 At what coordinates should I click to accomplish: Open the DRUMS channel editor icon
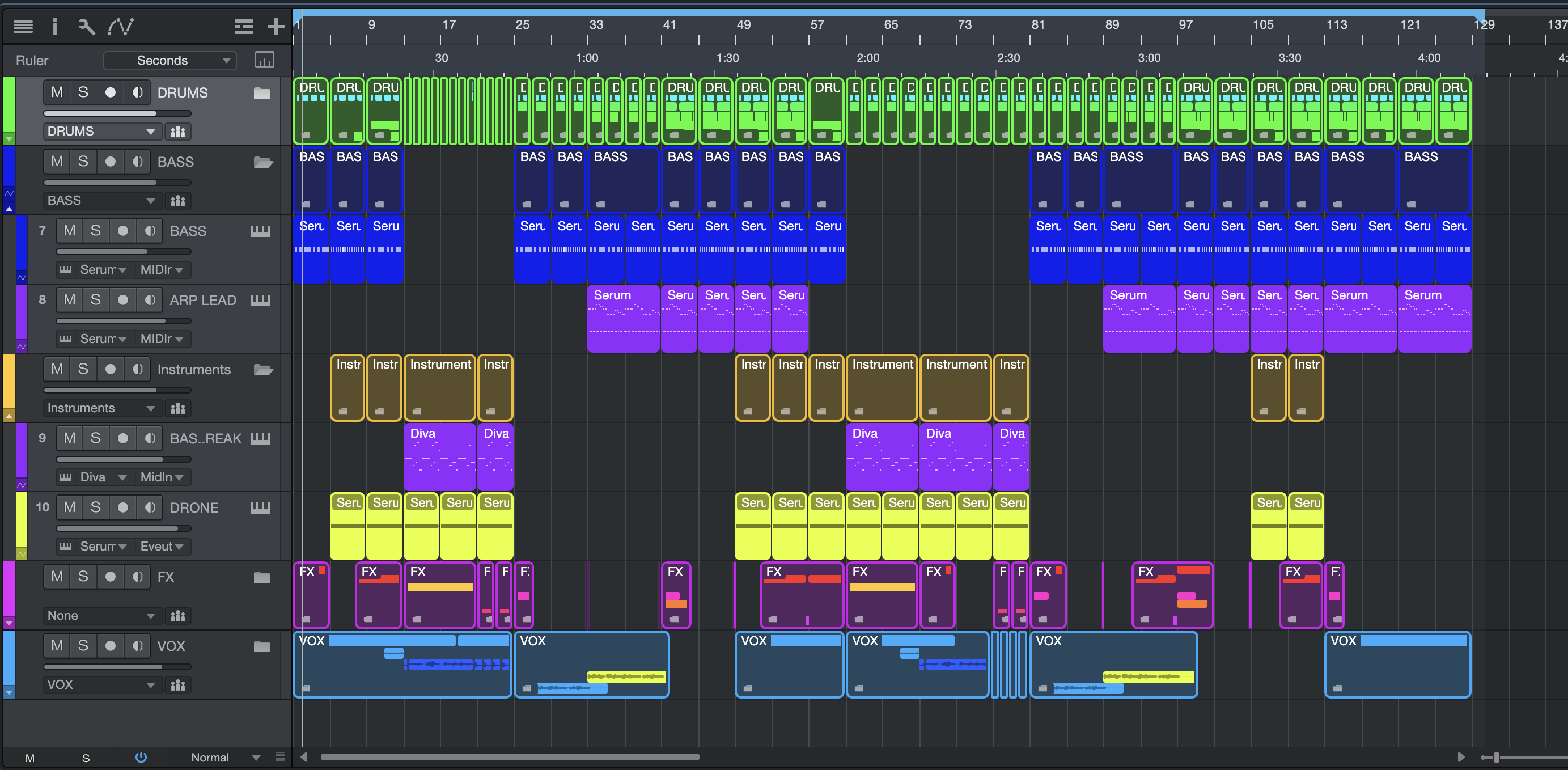pos(178,132)
